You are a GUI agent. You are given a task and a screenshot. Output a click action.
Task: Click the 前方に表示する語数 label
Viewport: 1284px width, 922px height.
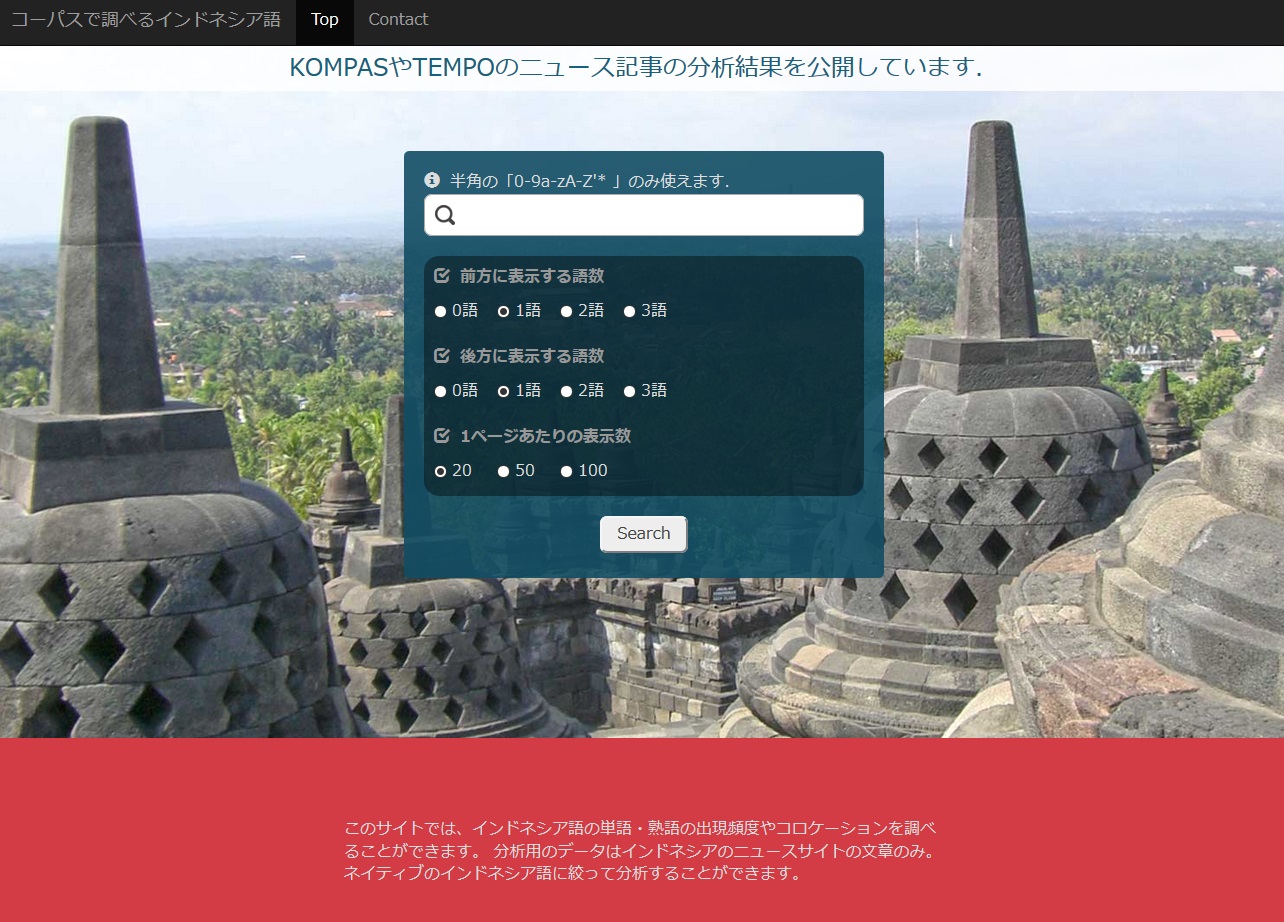532,276
